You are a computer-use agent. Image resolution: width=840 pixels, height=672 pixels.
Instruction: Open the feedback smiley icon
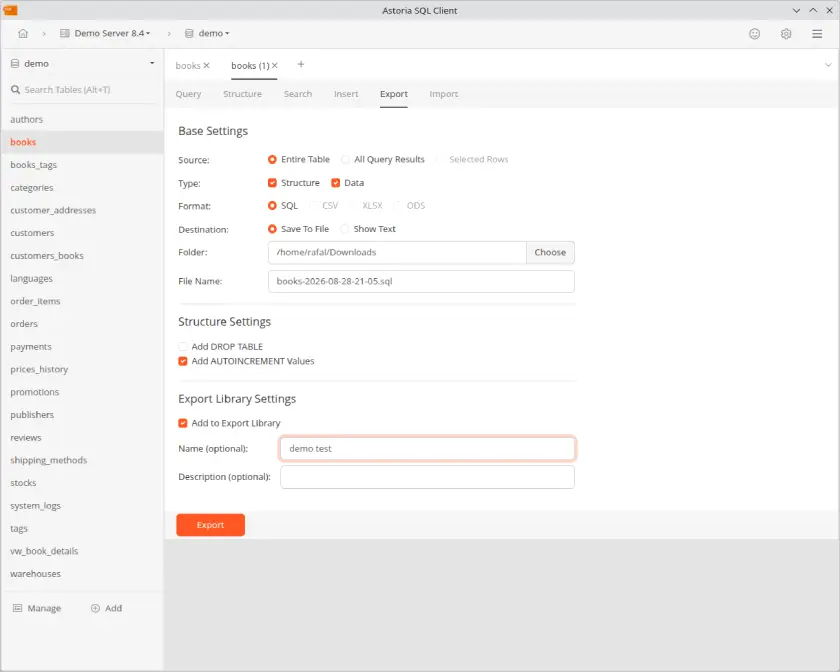tap(754, 34)
